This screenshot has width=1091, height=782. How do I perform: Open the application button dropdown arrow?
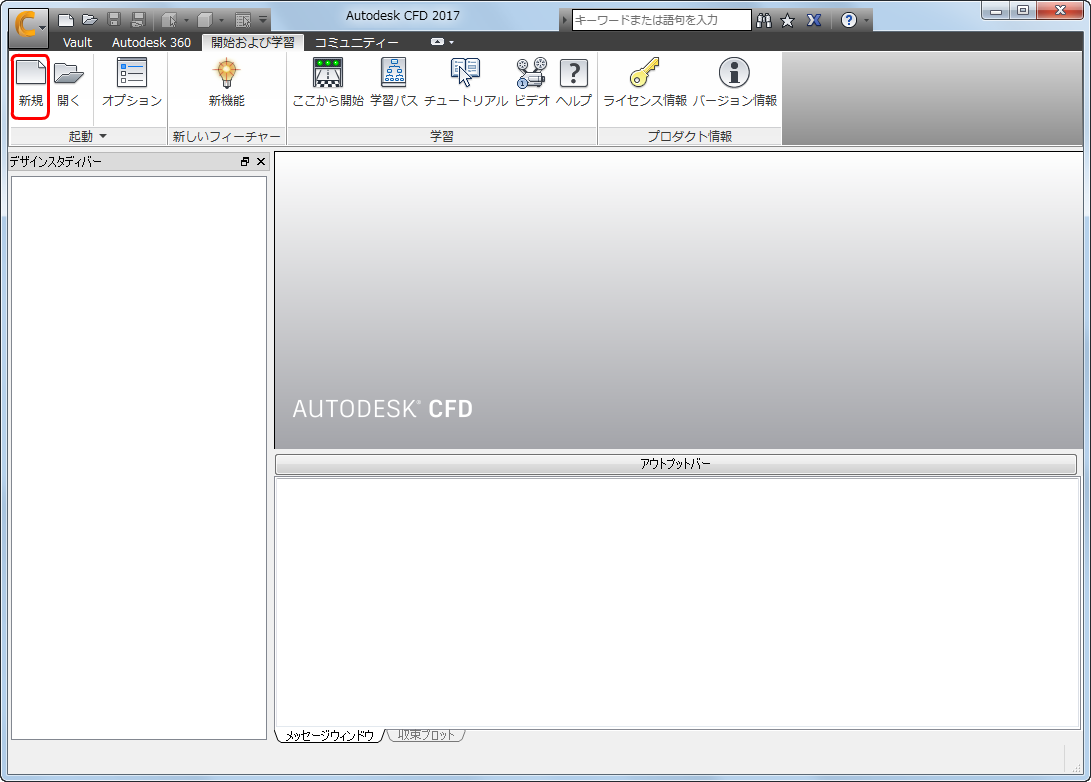point(42,28)
